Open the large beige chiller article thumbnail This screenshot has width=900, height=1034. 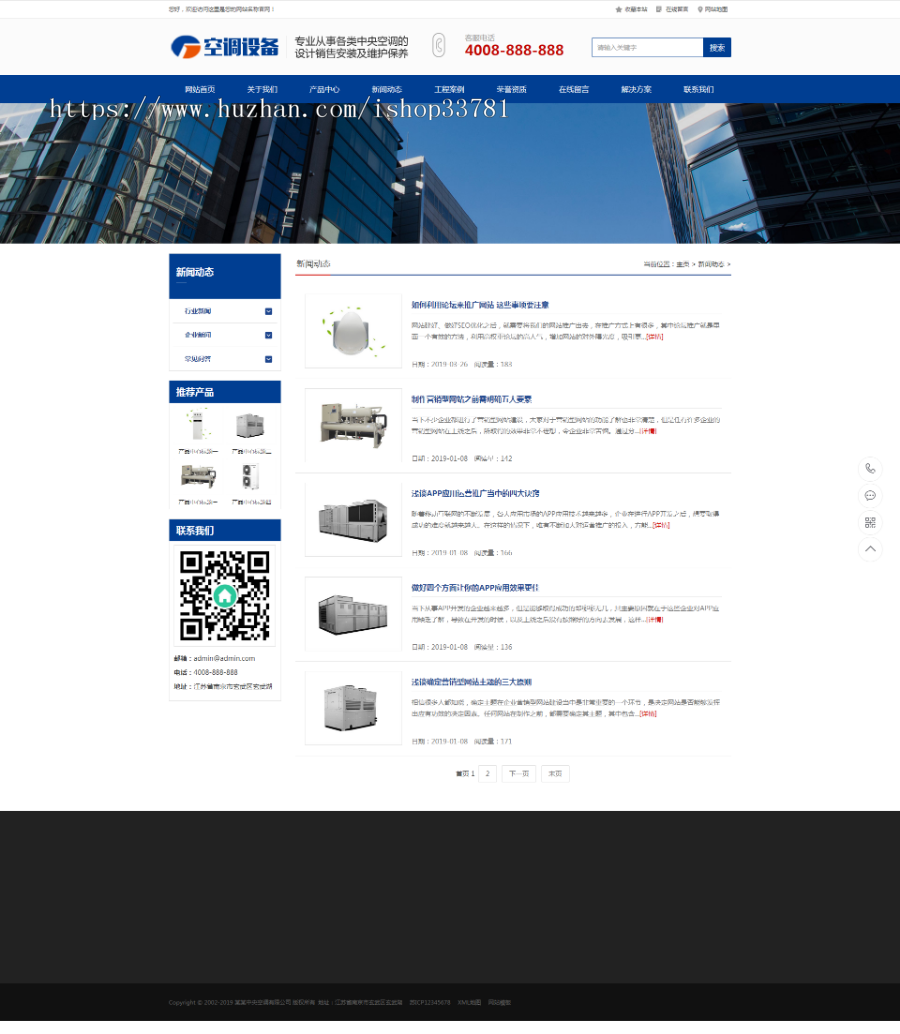pos(353,425)
